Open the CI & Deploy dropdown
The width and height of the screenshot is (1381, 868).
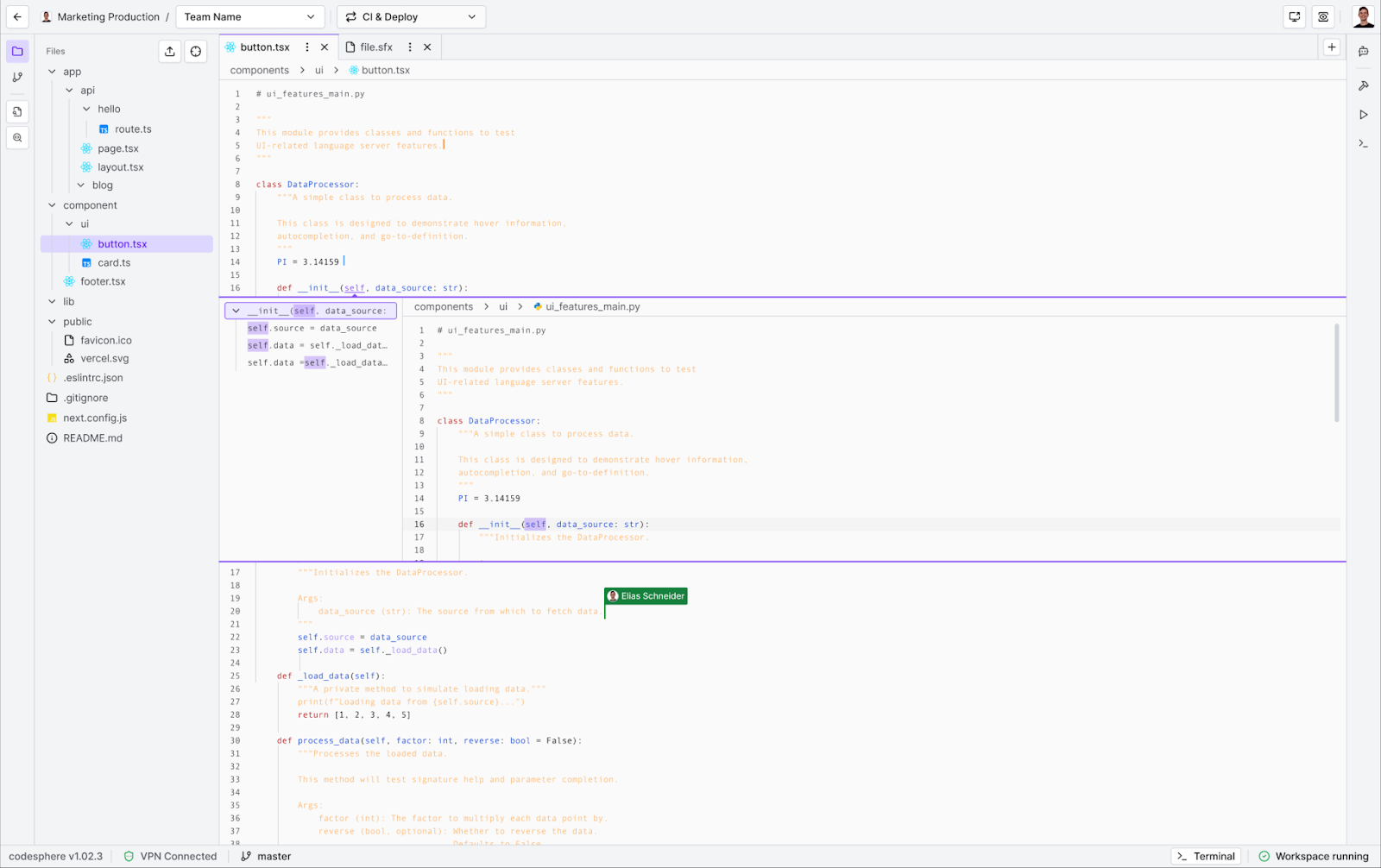pyautogui.click(x=411, y=16)
